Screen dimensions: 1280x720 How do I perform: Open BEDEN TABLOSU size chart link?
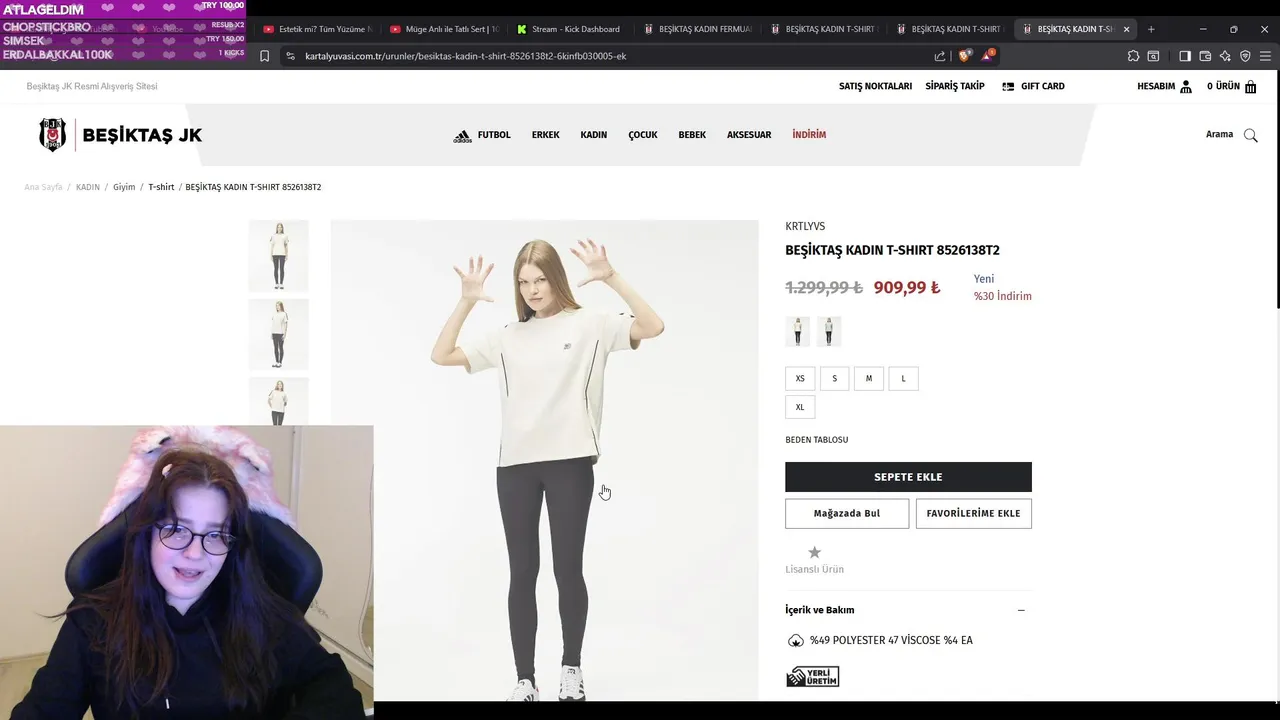pyautogui.click(x=817, y=440)
